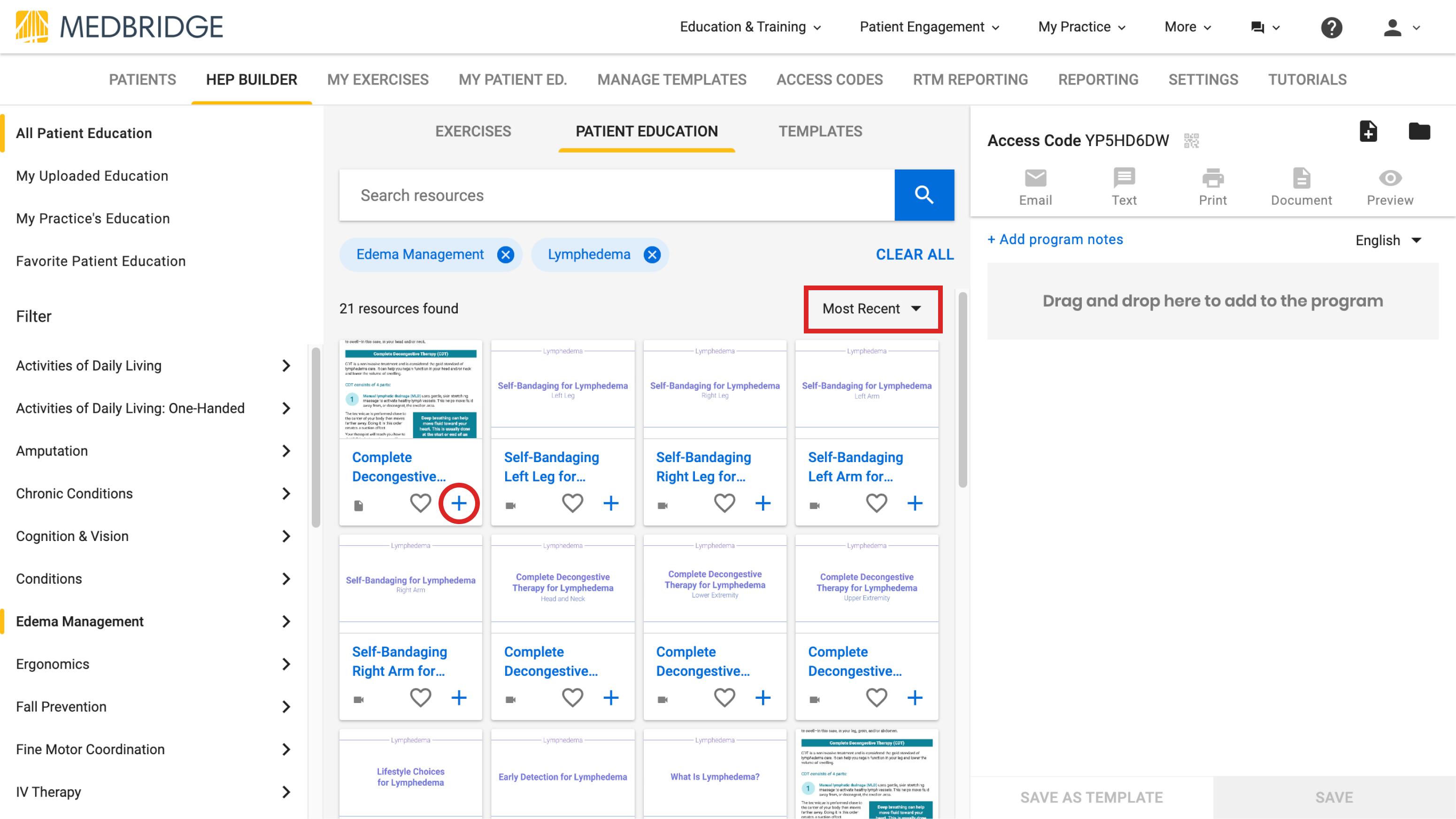Switch to the TEMPLATES sub-tab
This screenshot has width=1456, height=819.
(x=820, y=131)
